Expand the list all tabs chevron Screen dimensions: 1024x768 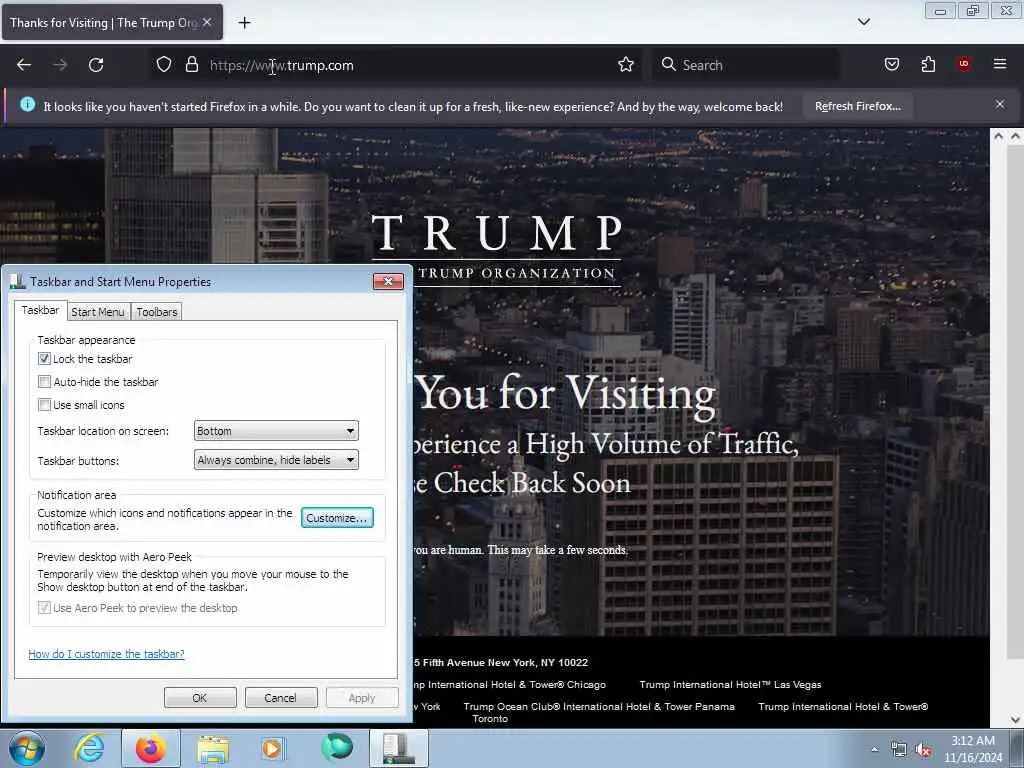863,22
